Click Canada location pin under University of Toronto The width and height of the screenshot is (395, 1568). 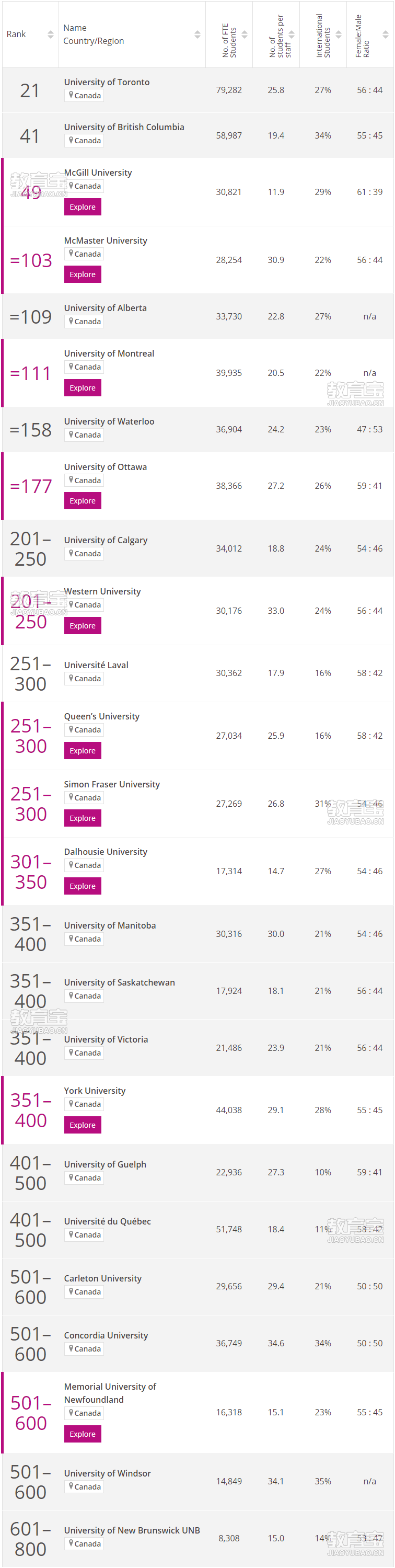coord(71,95)
